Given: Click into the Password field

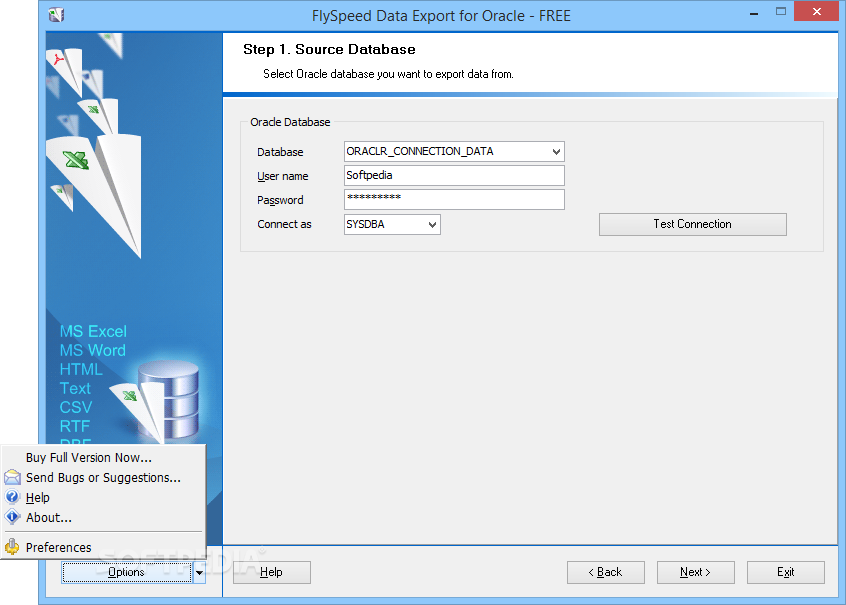Looking at the screenshot, I should point(454,199).
